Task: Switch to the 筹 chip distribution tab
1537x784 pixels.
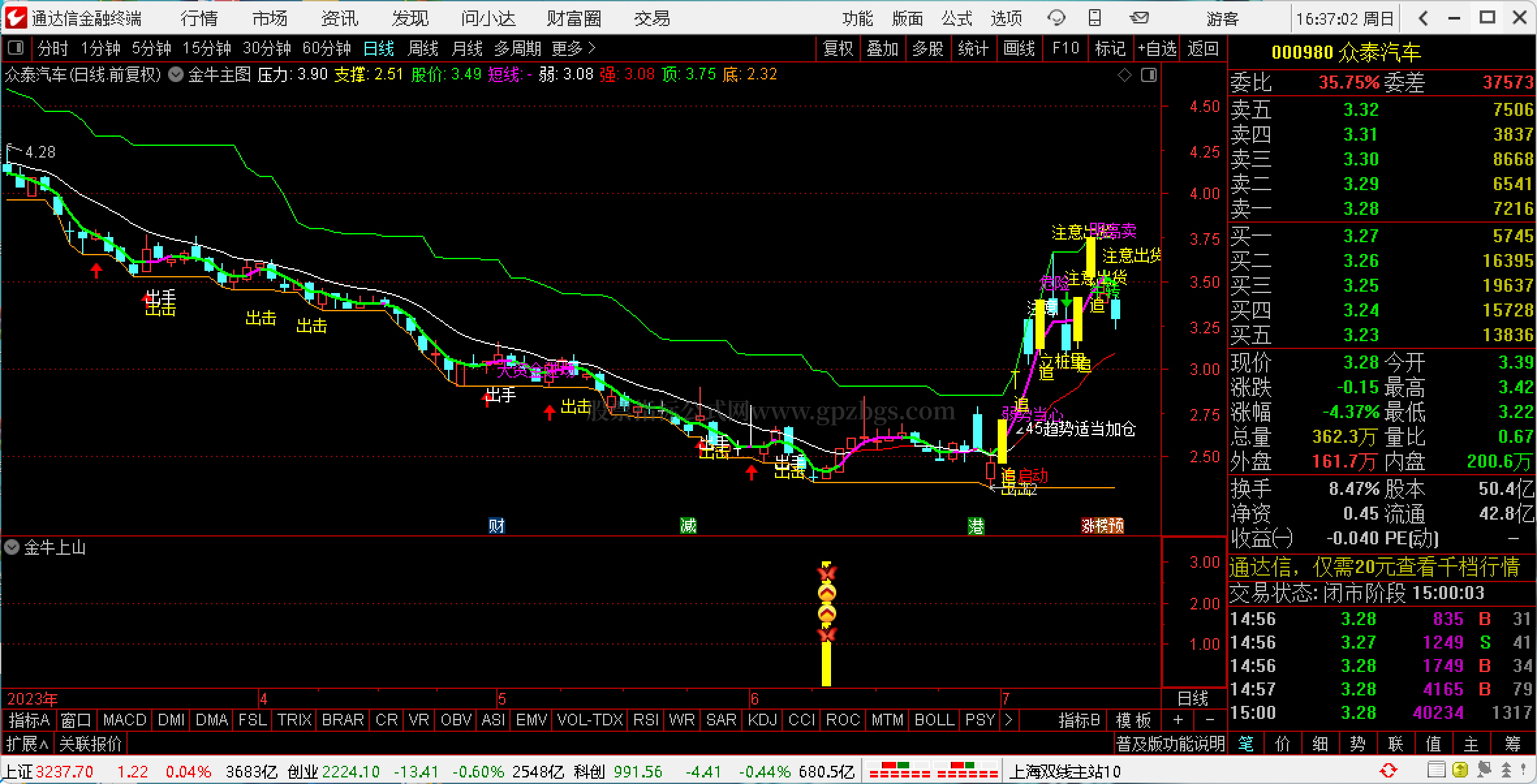Action: pos(1513,743)
